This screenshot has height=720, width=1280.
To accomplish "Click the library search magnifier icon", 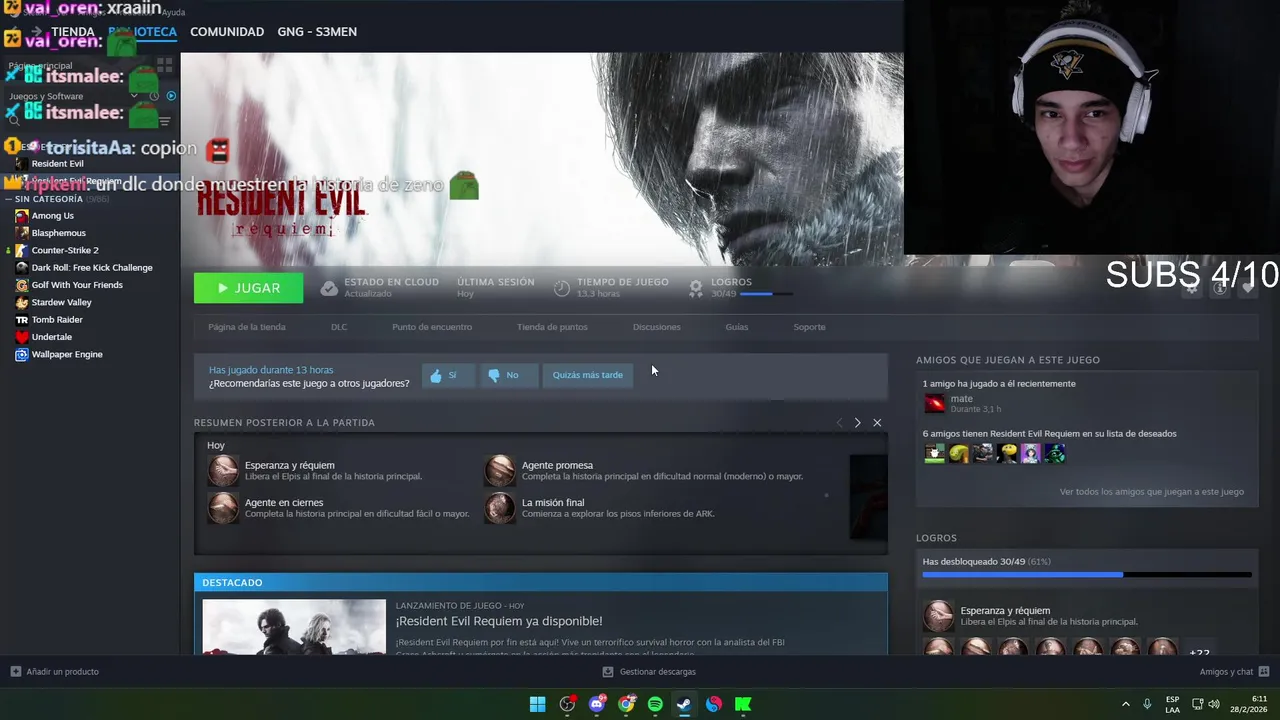I will tap(14, 120).
